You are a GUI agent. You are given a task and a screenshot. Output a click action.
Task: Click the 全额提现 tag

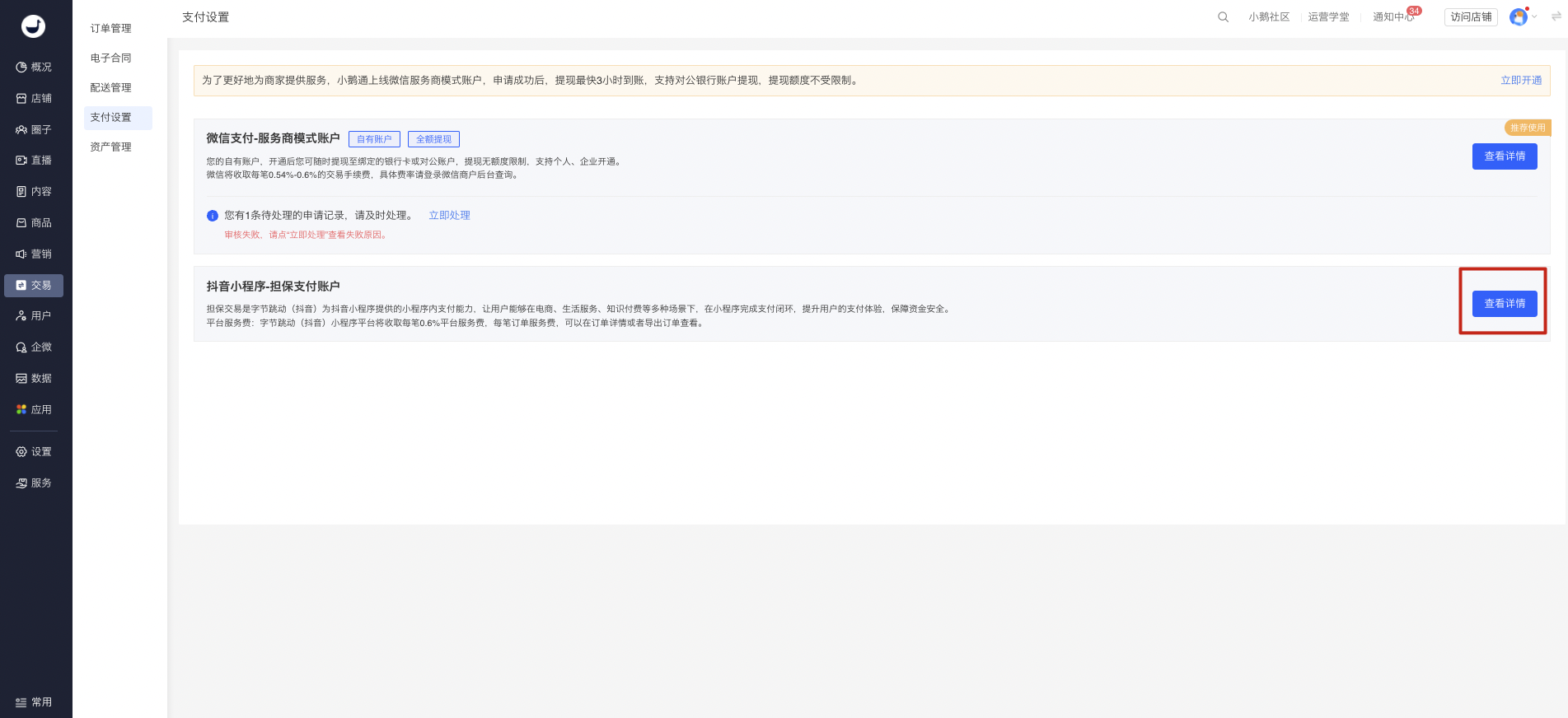(x=433, y=139)
